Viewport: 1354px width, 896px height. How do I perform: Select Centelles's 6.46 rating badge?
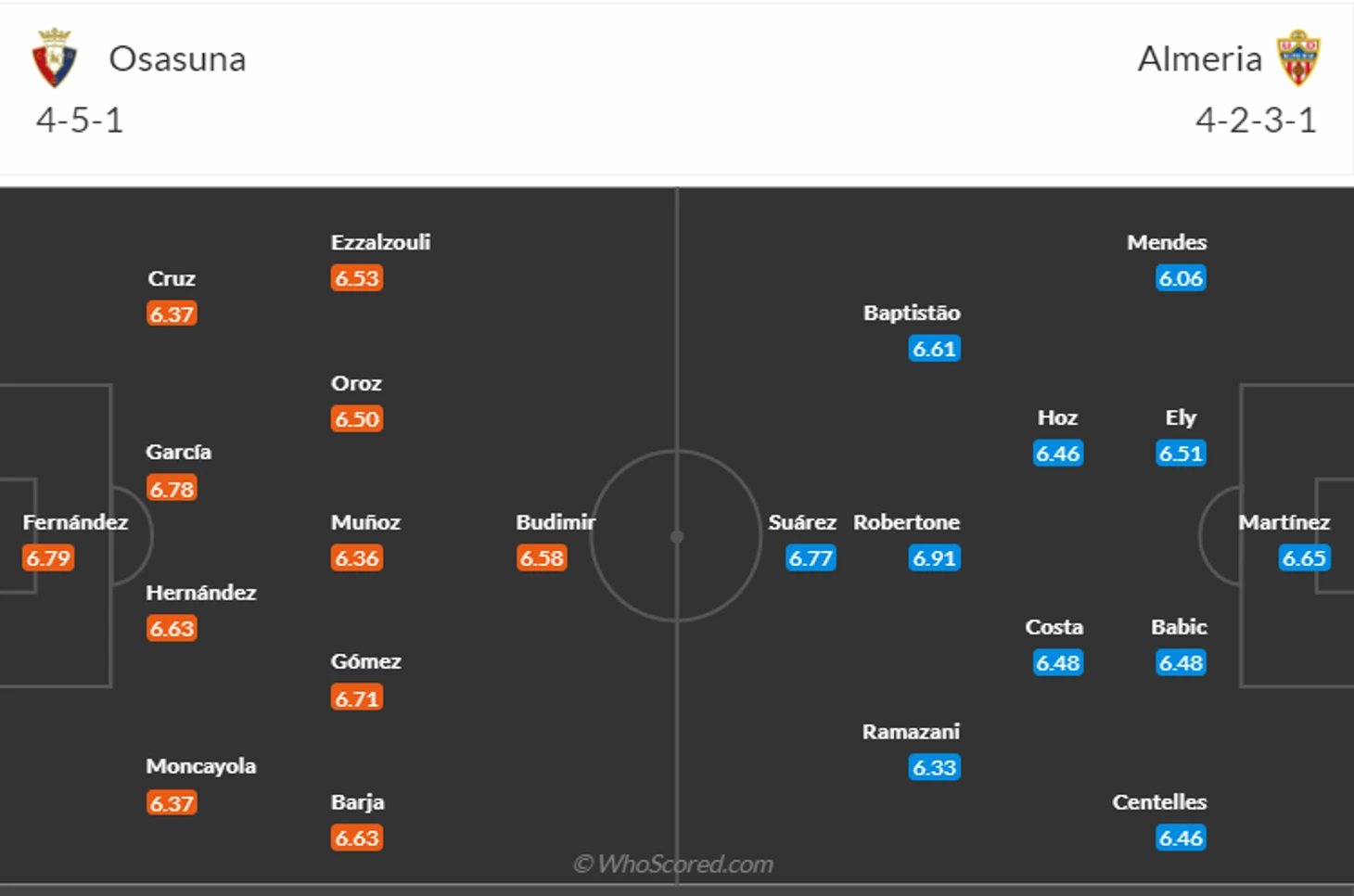1181,838
